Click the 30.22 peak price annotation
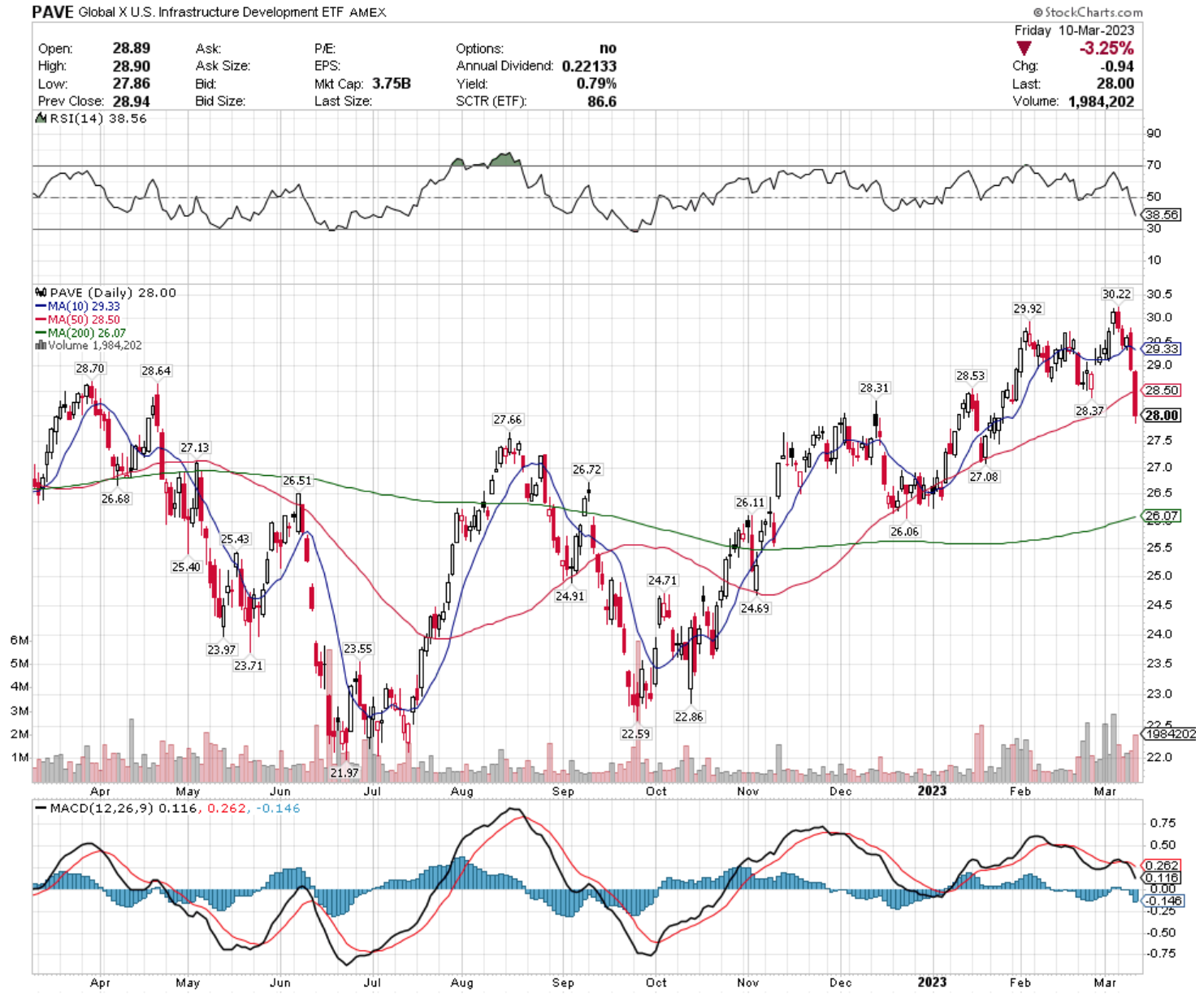1204x994 pixels. click(x=1116, y=294)
